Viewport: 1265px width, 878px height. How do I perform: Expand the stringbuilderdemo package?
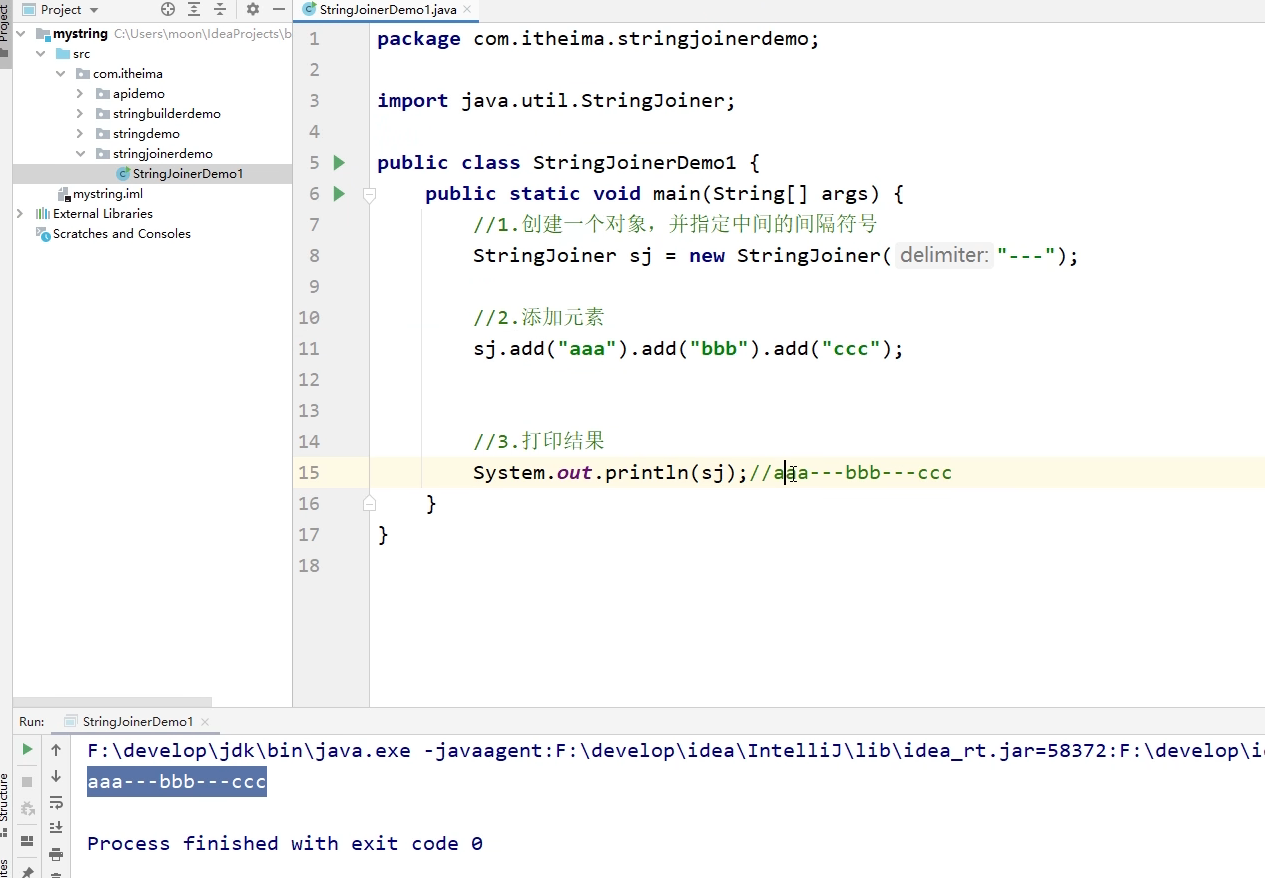pos(80,114)
